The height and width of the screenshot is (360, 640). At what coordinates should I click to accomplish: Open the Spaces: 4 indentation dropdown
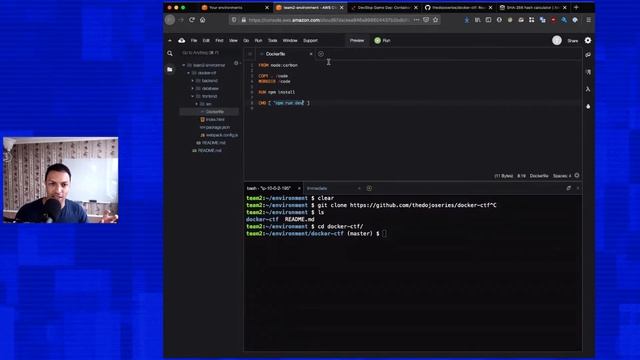(x=562, y=176)
